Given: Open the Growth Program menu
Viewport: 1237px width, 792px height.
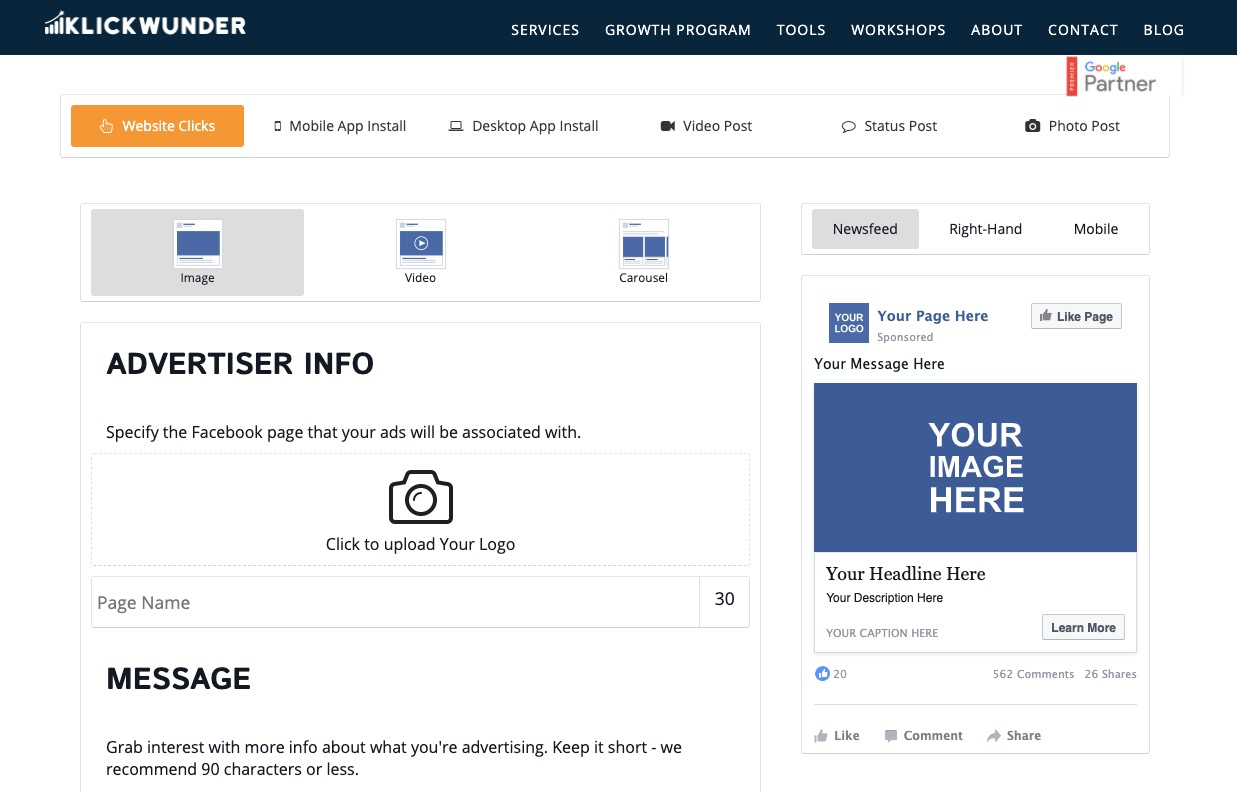Looking at the screenshot, I should click(x=677, y=29).
